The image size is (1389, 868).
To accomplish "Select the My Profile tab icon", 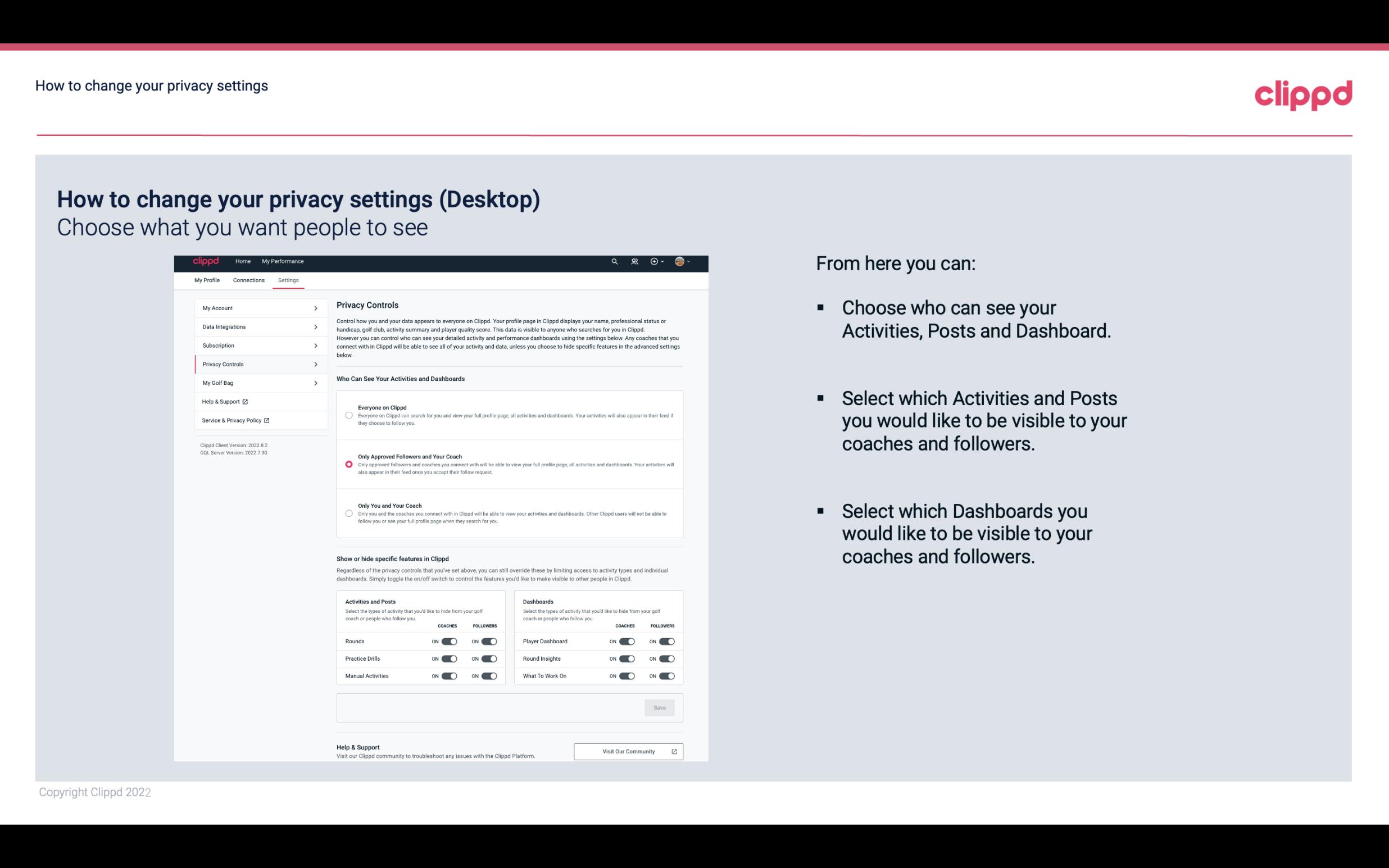I will [207, 280].
